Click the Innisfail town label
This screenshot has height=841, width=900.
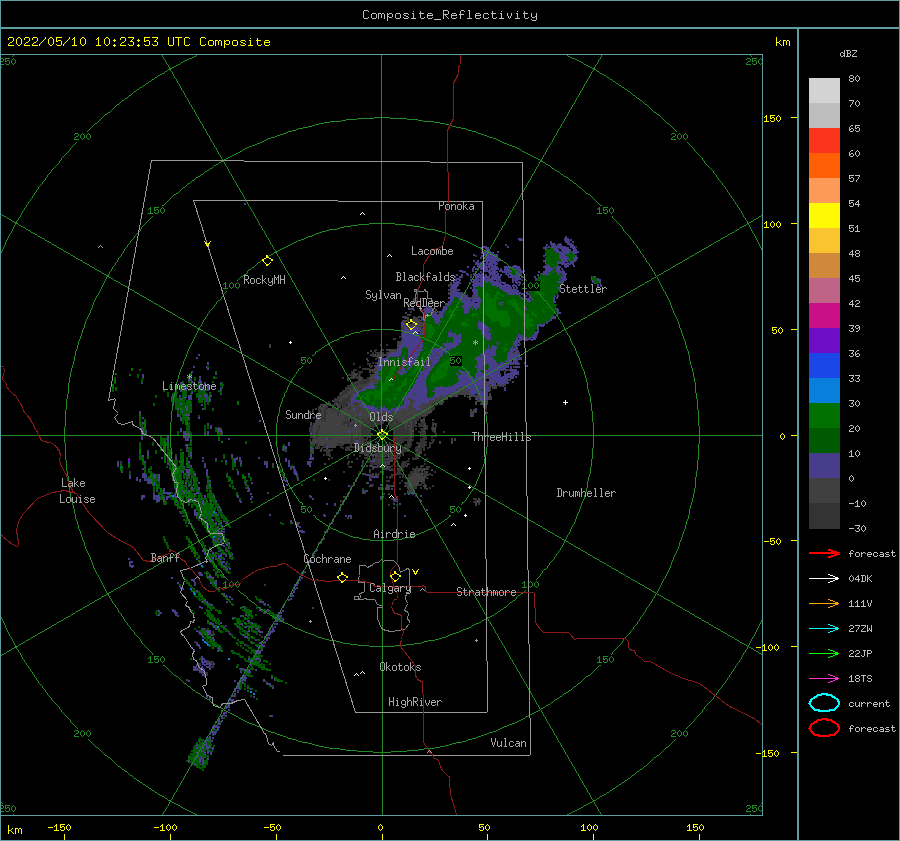404,362
